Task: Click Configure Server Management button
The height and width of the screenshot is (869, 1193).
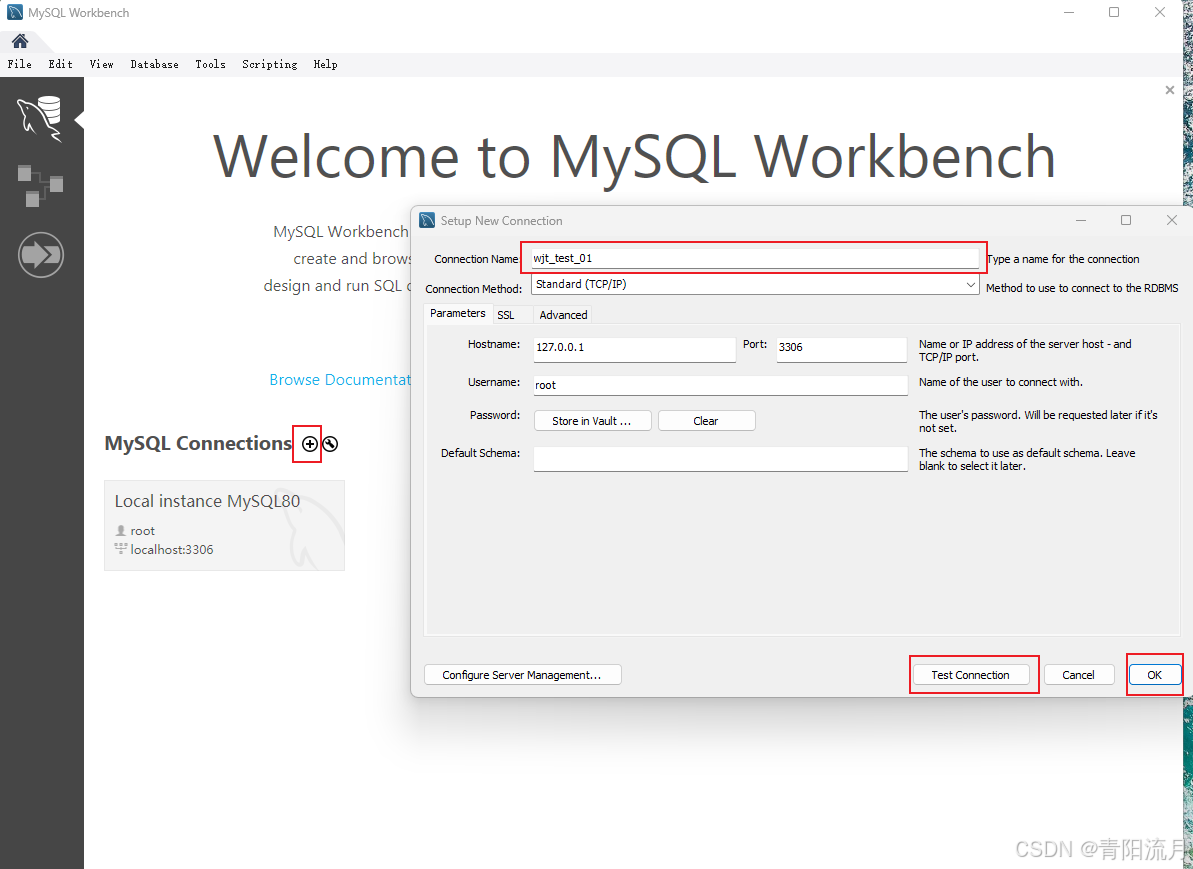Action: tap(522, 675)
